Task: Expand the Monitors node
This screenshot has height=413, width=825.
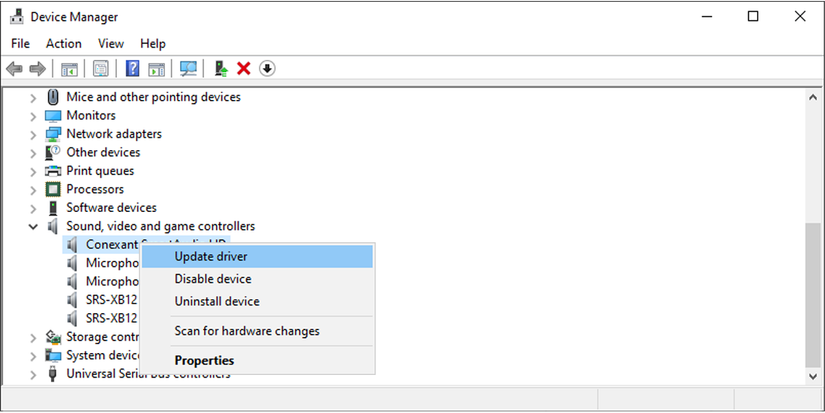Action: click(33, 116)
